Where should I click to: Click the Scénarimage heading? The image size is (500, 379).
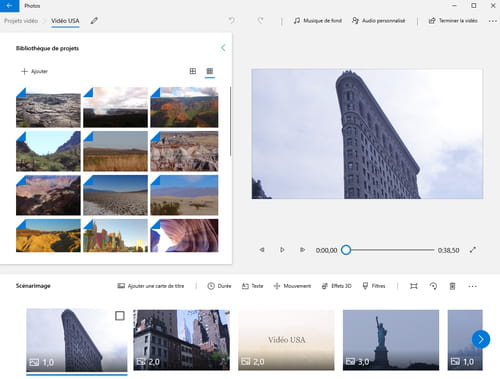33,286
